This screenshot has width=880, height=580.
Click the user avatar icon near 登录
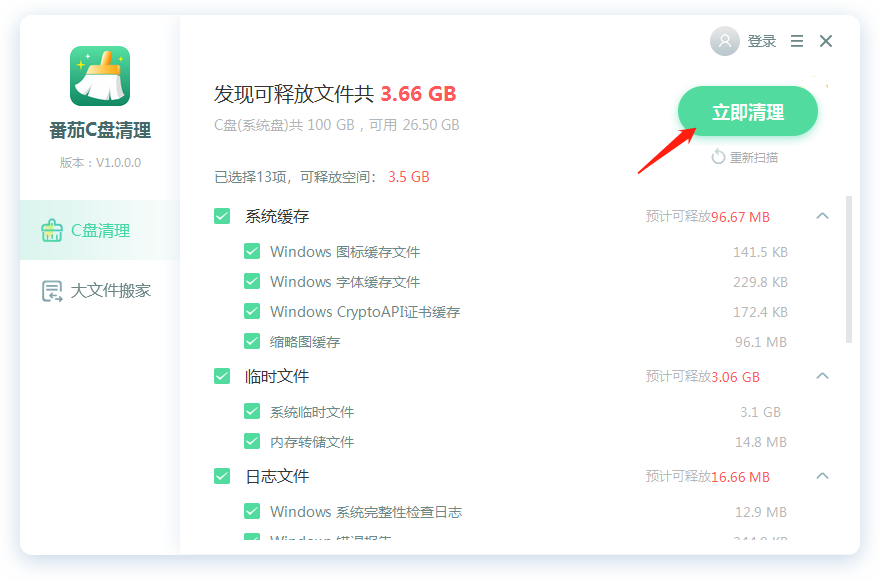(724, 41)
